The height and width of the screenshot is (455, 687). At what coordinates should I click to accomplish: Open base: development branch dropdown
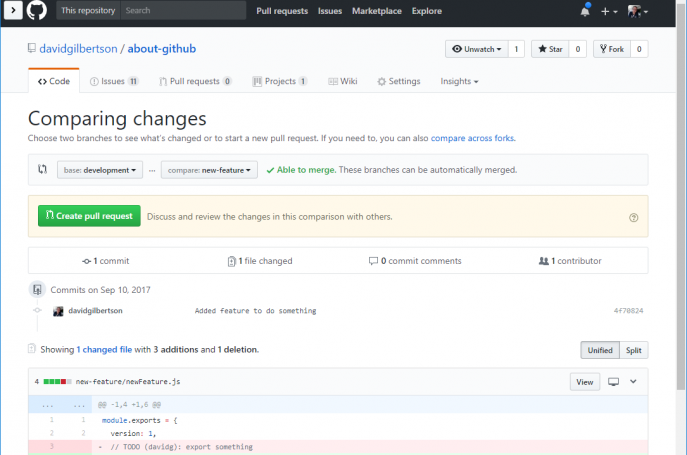(100, 170)
